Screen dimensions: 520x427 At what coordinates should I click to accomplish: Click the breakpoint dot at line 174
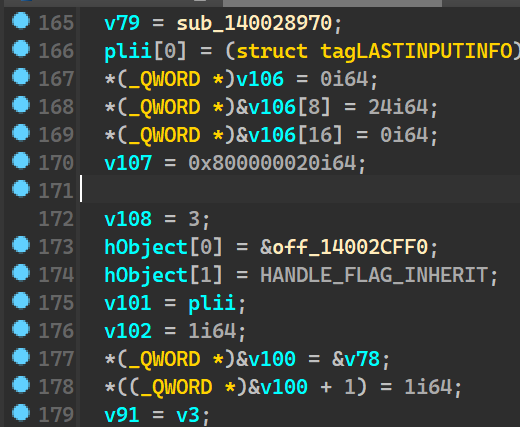pyautogui.click(x=21, y=273)
